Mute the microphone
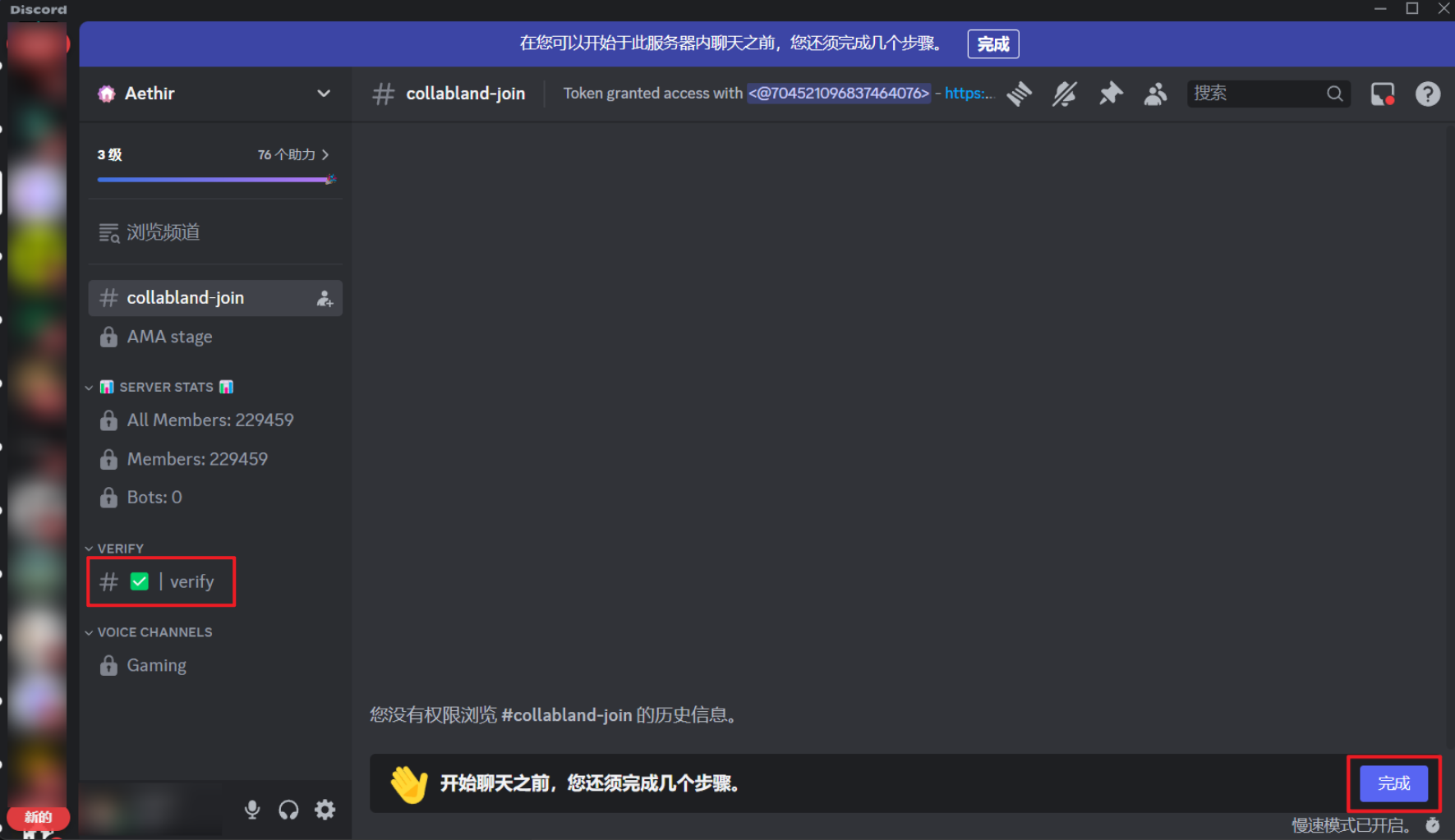Image resolution: width=1455 pixels, height=840 pixels. click(252, 810)
